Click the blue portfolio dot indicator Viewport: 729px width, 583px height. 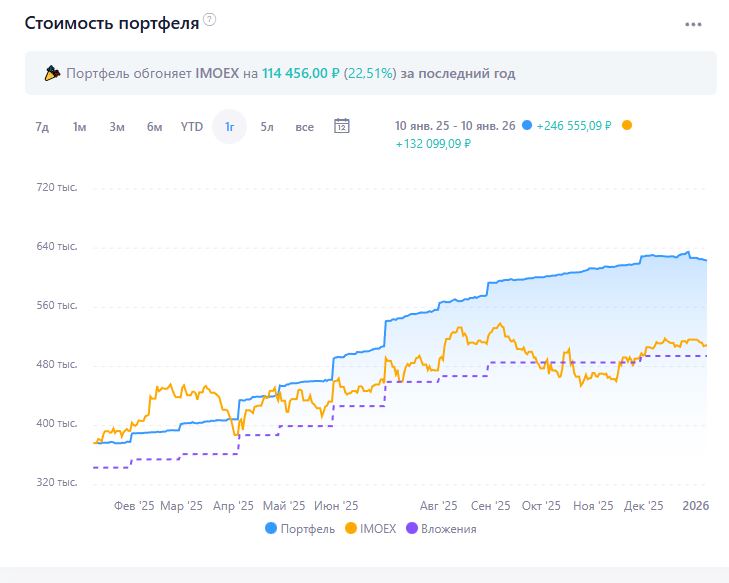tap(527, 126)
